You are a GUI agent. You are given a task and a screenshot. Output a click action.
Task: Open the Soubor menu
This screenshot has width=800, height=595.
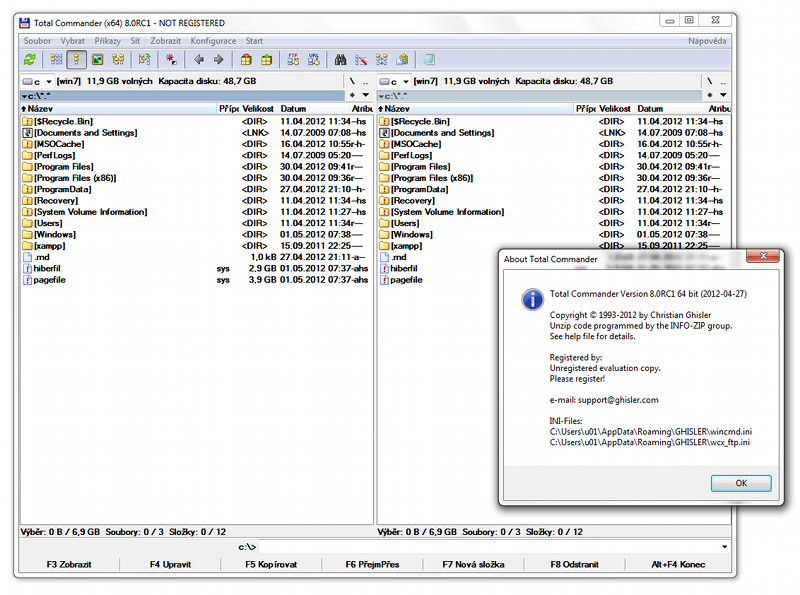[37, 41]
